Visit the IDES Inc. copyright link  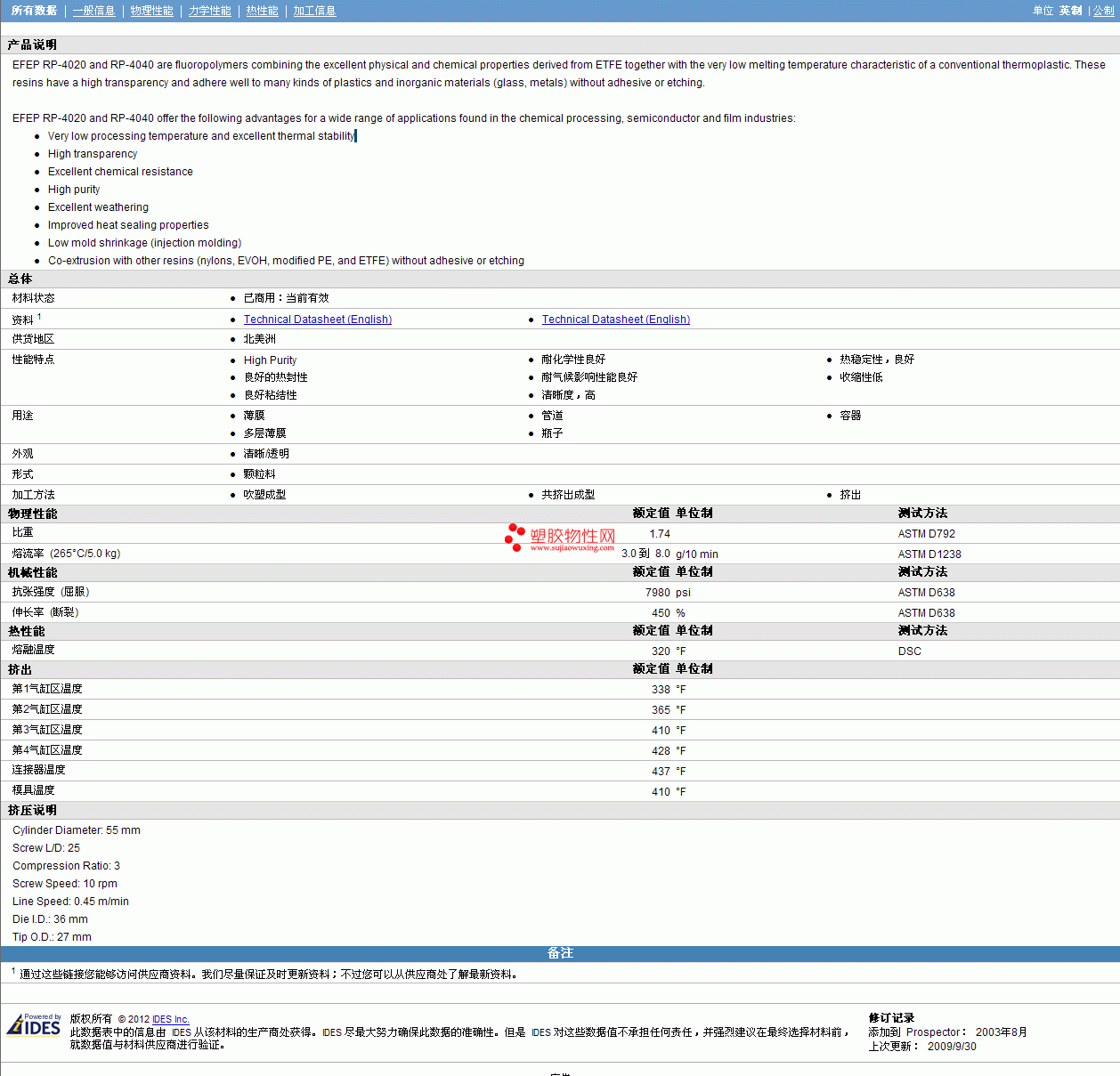(x=170, y=1020)
